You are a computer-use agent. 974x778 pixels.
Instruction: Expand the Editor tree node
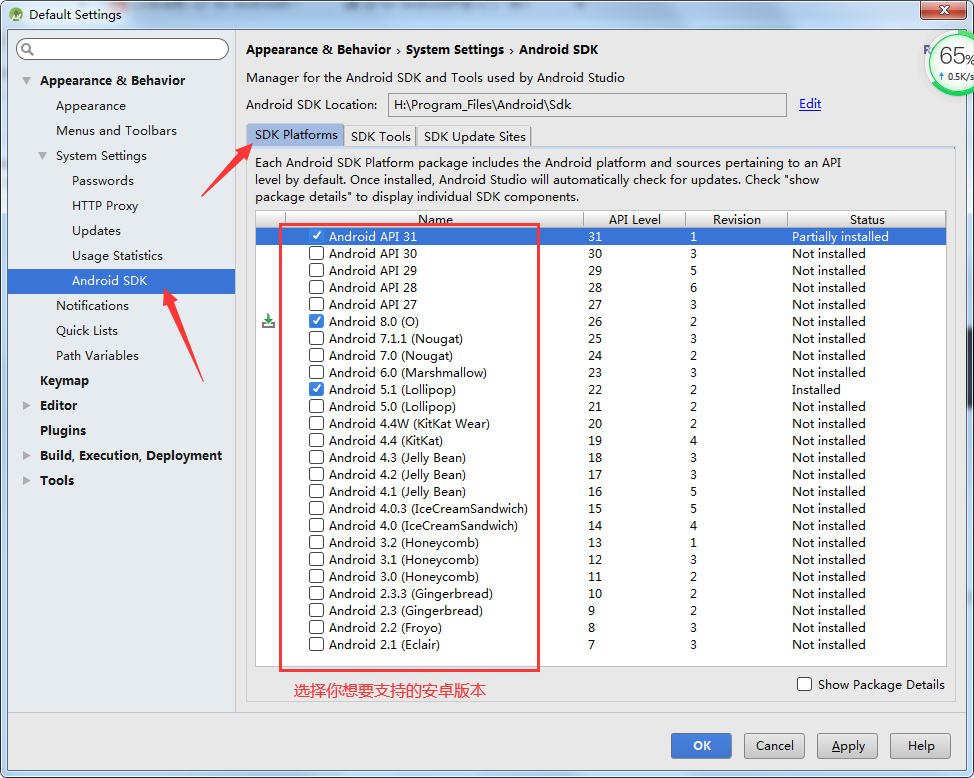(26, 406)
